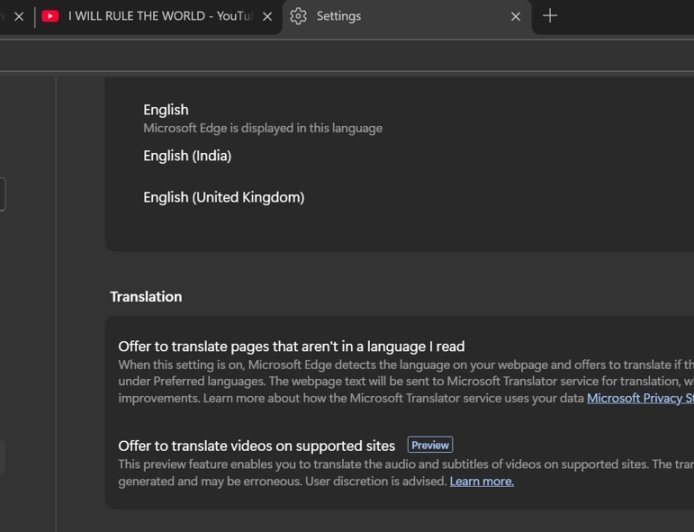Close the partially visible leftmost tab
Viewport: 694px width, 532px height.
(18, 17)
